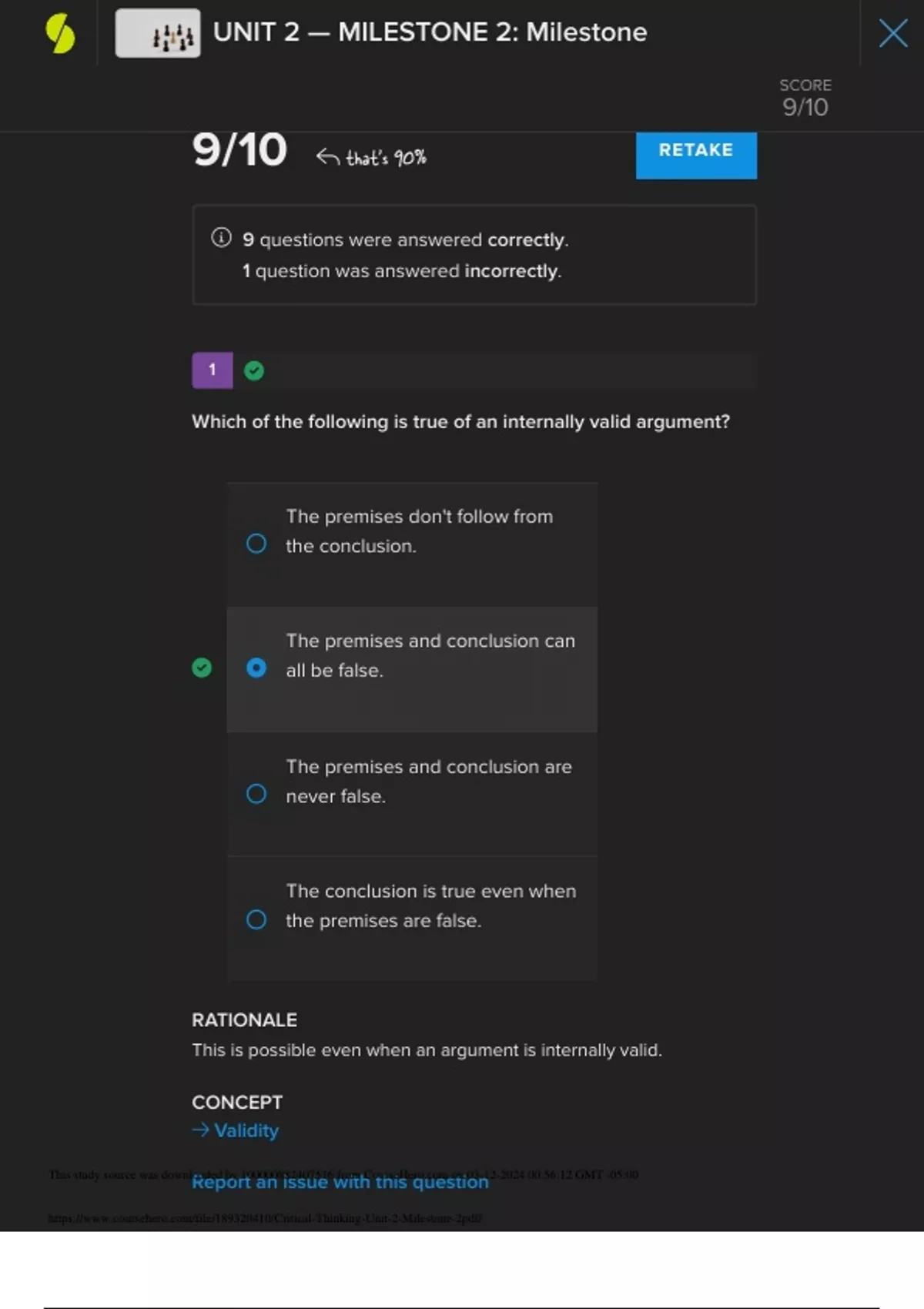924x1309 pixels.
Task: Click the chess pieces course thumbnail
Action: [158, 33]
